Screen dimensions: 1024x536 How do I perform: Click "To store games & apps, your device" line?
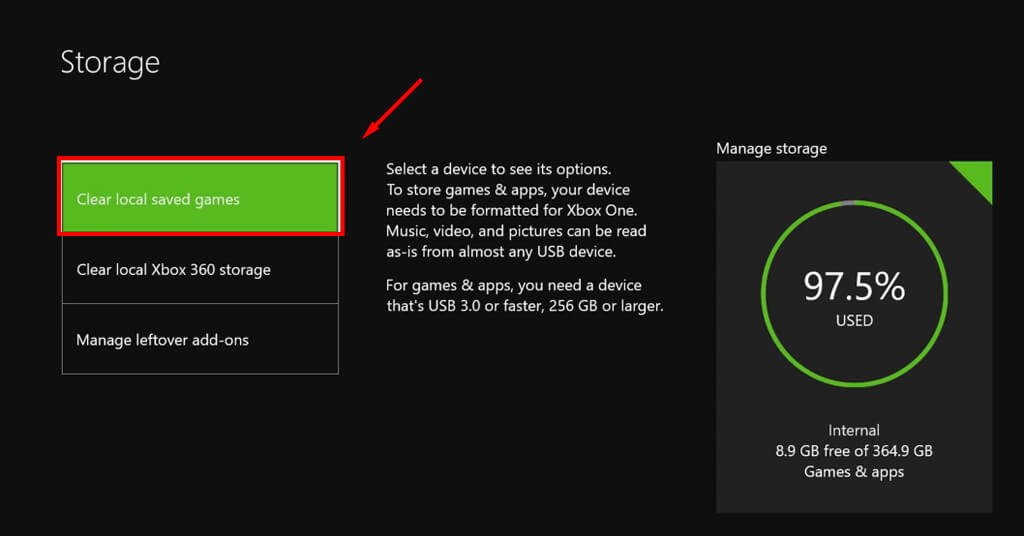click(508, 189)
